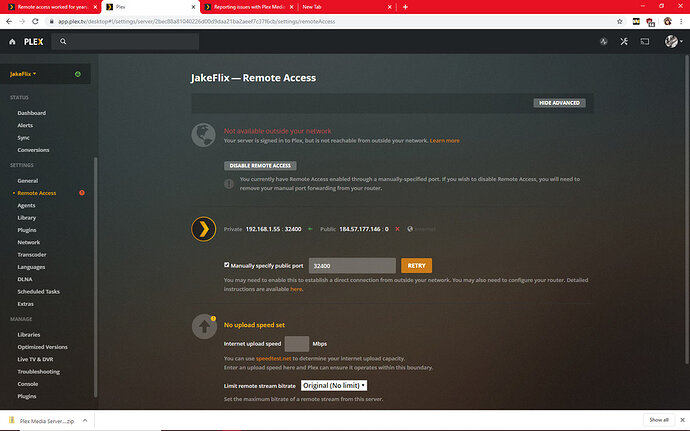Open a new browser tab with plus
The height and width of the screenshot is (431, 690).
(x=405, y=7)
